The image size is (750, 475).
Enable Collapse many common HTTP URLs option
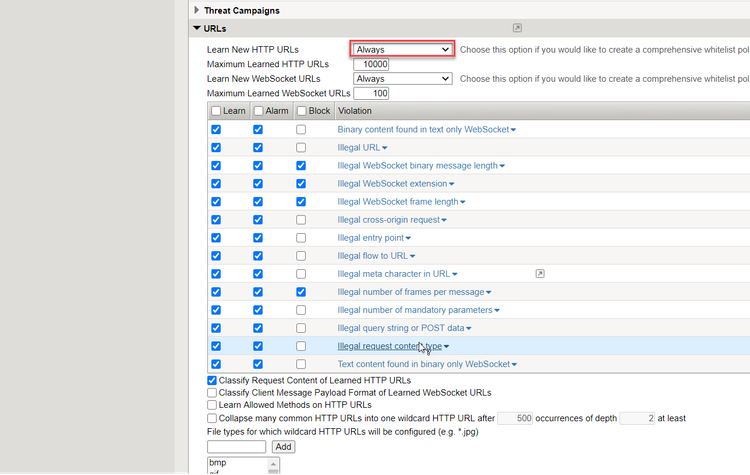(x=212, y=418)
